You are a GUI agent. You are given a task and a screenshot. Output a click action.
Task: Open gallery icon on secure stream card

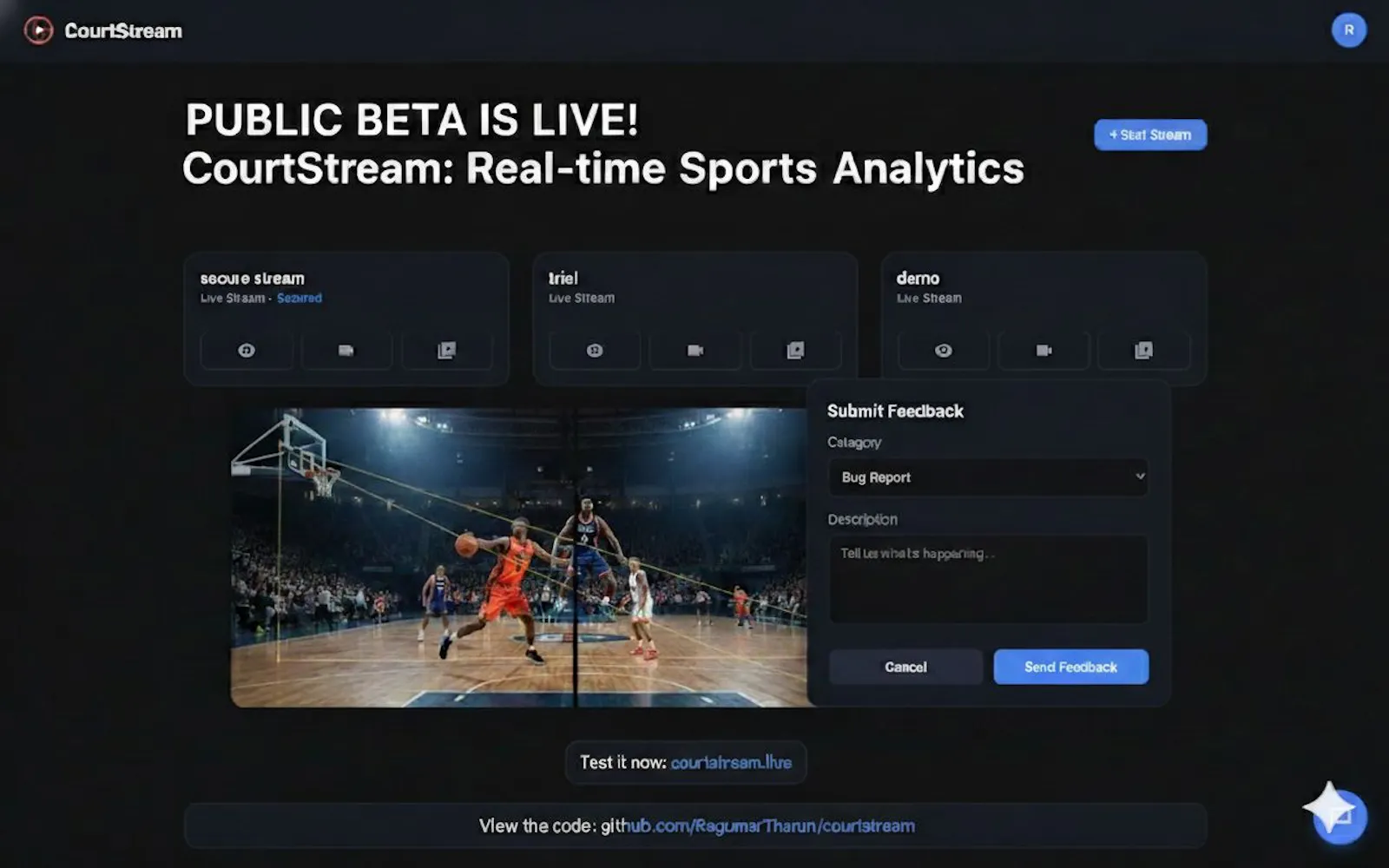coord(447,351)
